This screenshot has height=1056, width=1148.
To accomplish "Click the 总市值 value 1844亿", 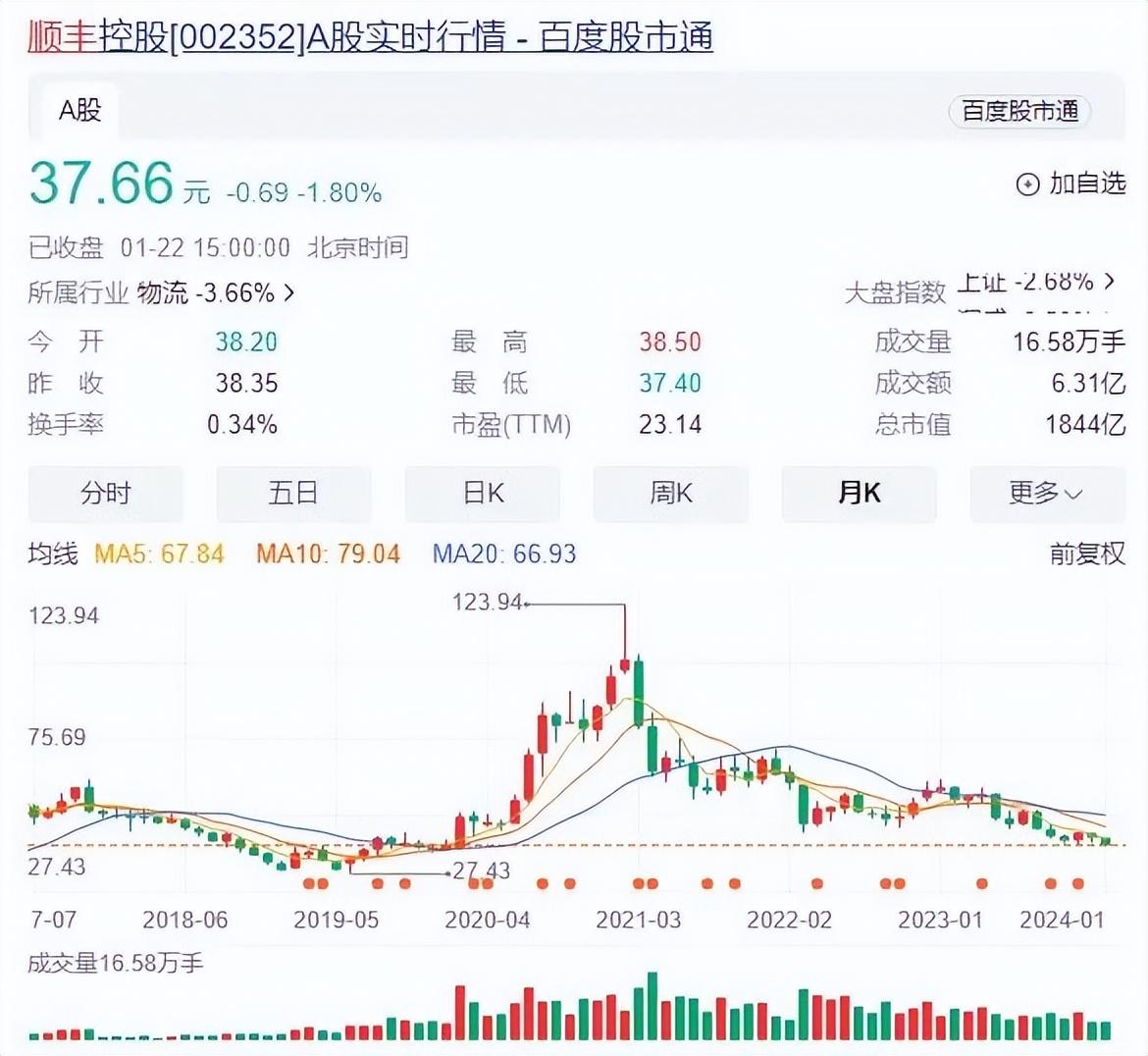I will pyautogui.click(x=1085, y=425).
